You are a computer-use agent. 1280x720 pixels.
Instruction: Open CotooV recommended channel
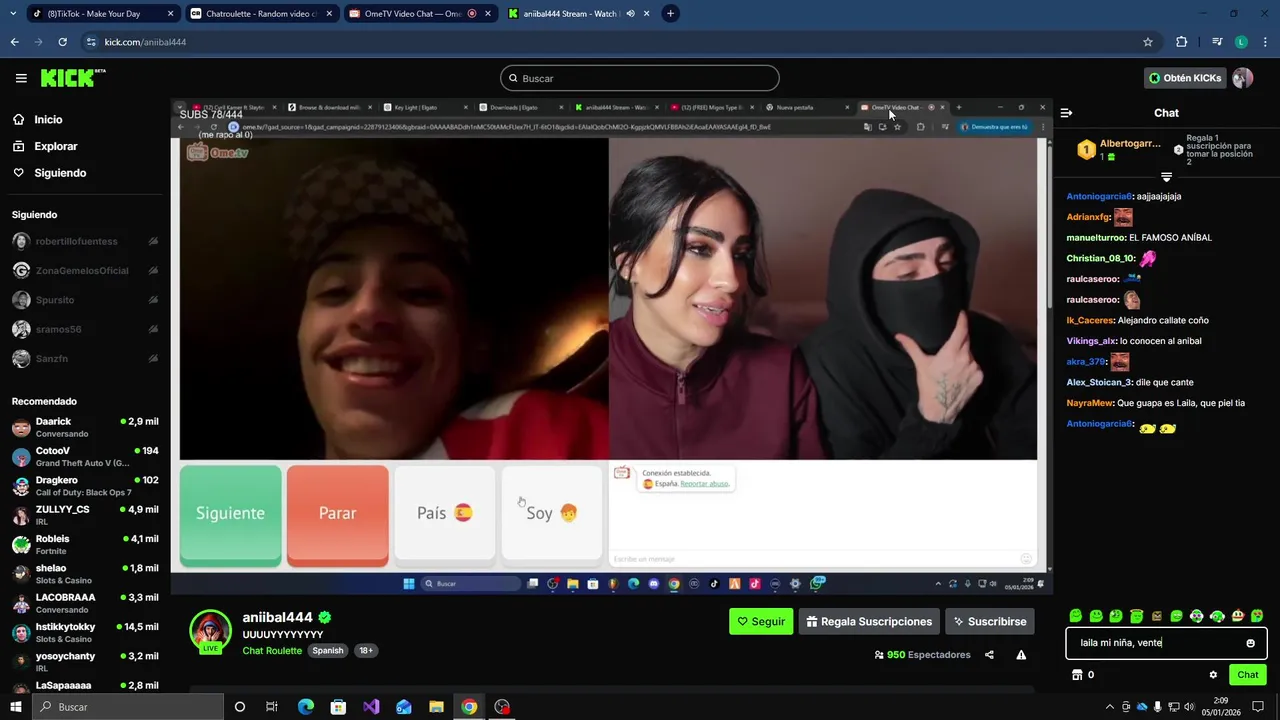point(85,457)
